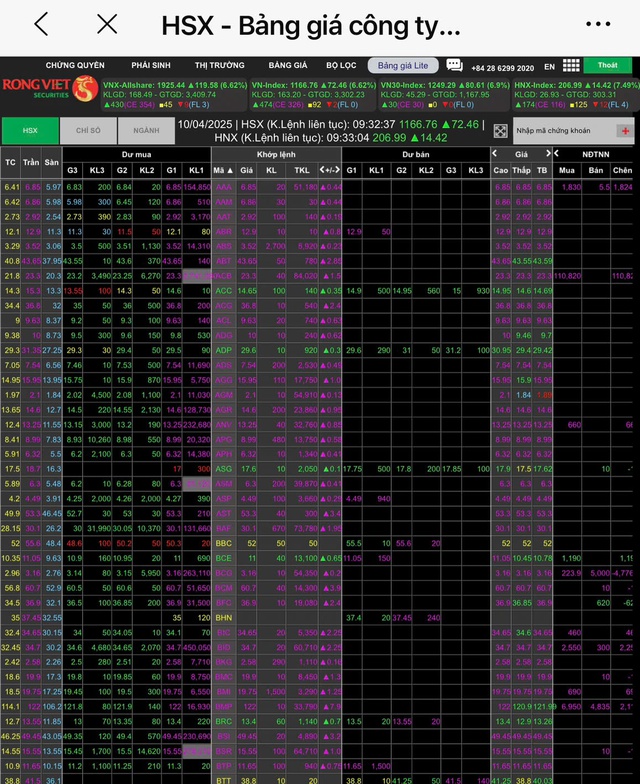640x784 pixels.
Task: Click the Thoát logout button
Action: 608,65
